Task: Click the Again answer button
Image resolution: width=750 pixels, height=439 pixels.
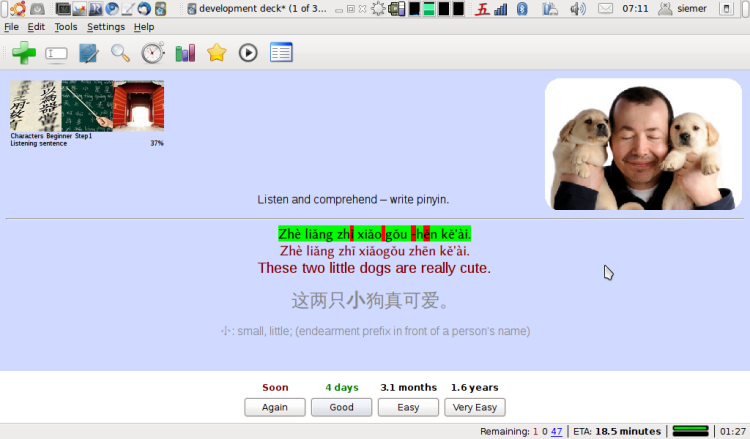Action: [275, 407]
